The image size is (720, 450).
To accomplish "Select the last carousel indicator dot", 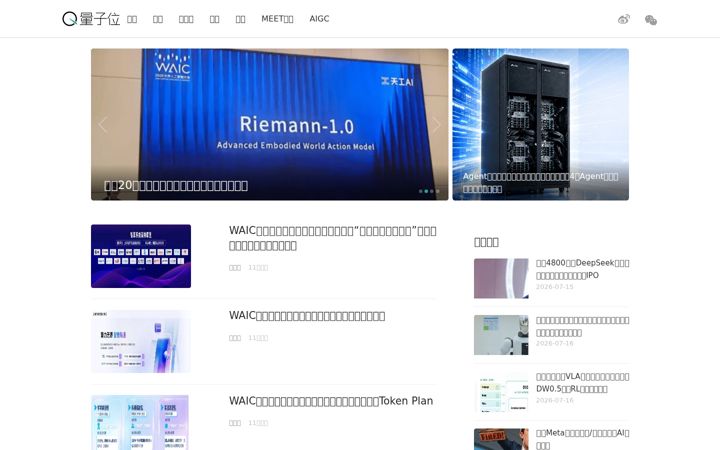I will (438, 191).
